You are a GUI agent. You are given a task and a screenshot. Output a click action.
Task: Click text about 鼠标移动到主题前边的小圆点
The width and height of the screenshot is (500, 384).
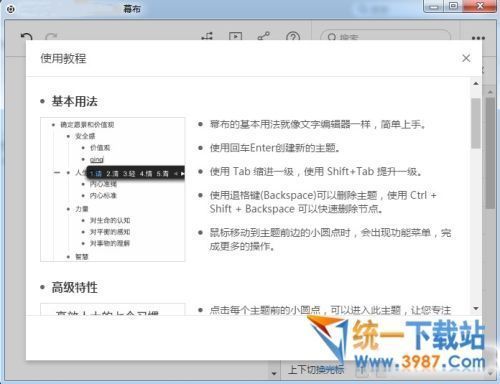pos(330,239)
